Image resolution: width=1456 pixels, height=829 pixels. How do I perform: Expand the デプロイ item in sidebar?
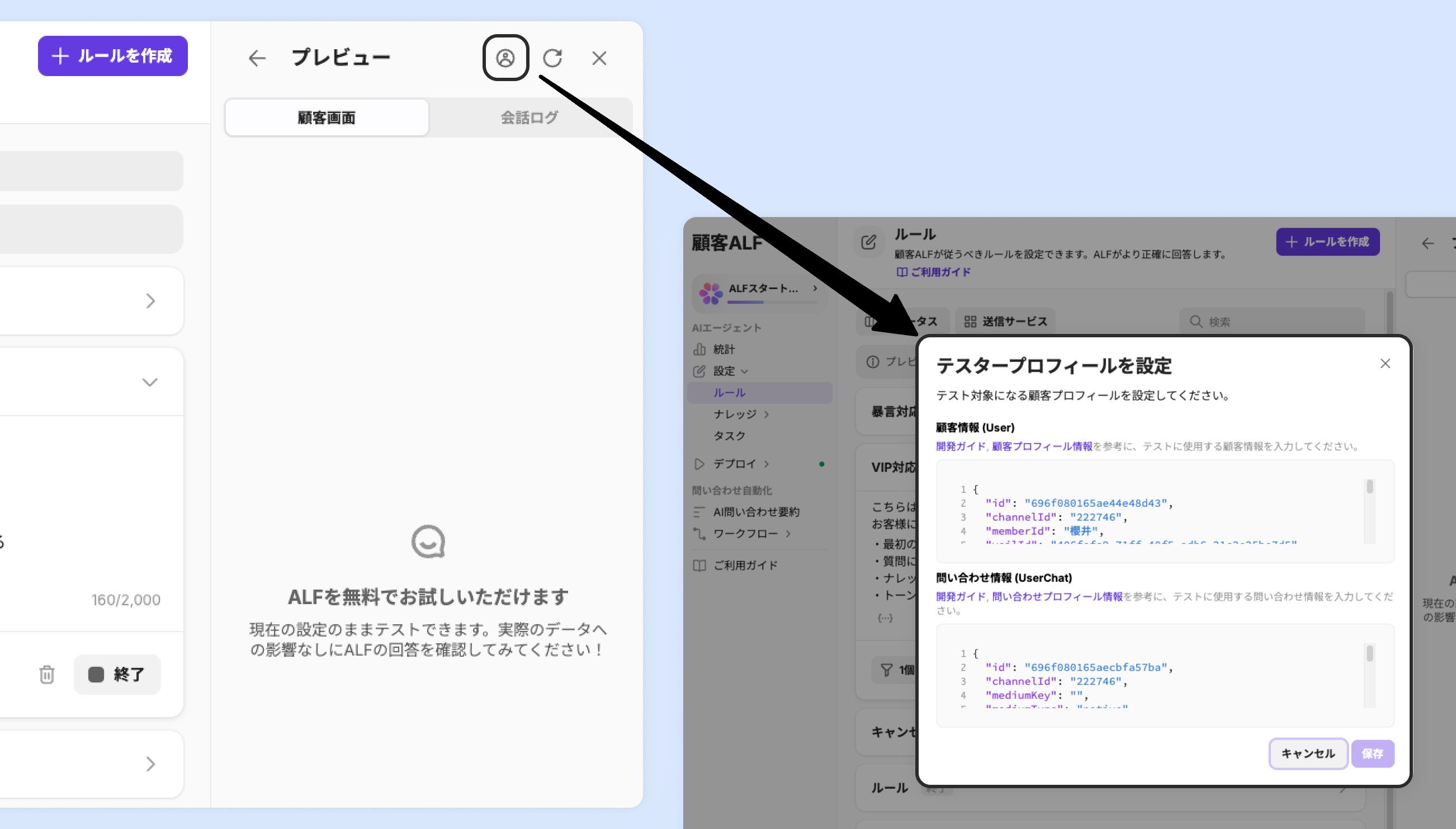tap(734, 464)
